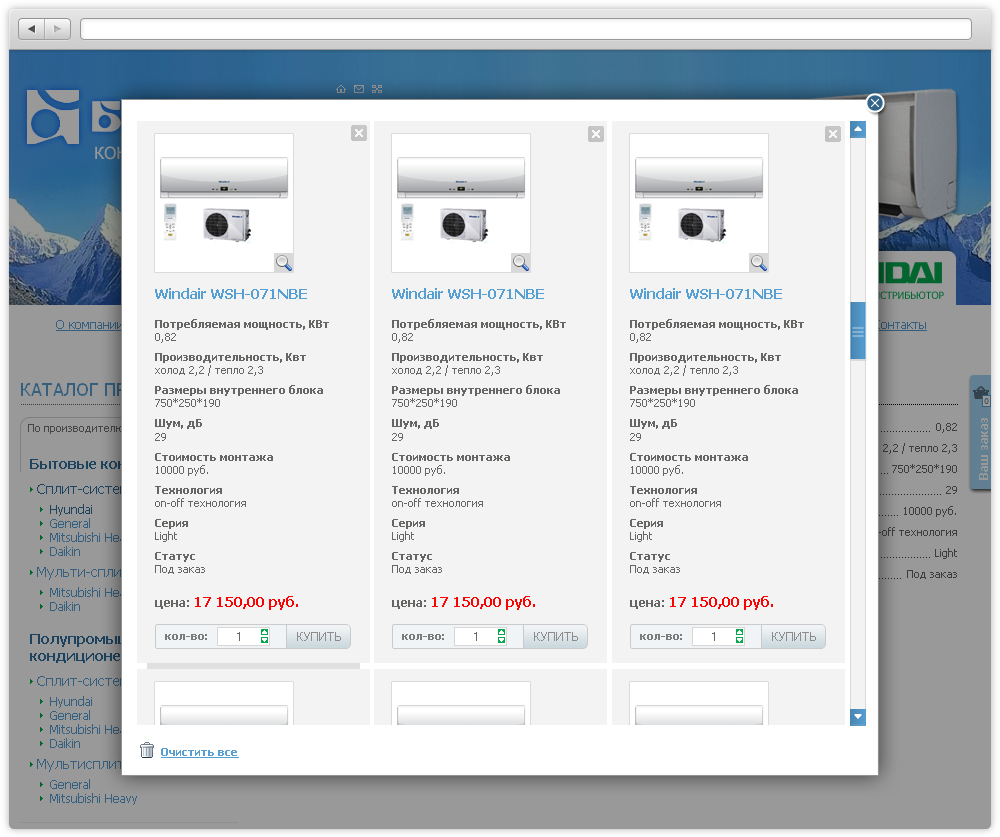The image size is (1000, 837).
Task: Click КУПИТЬ button in the left card
Action: 318,637
